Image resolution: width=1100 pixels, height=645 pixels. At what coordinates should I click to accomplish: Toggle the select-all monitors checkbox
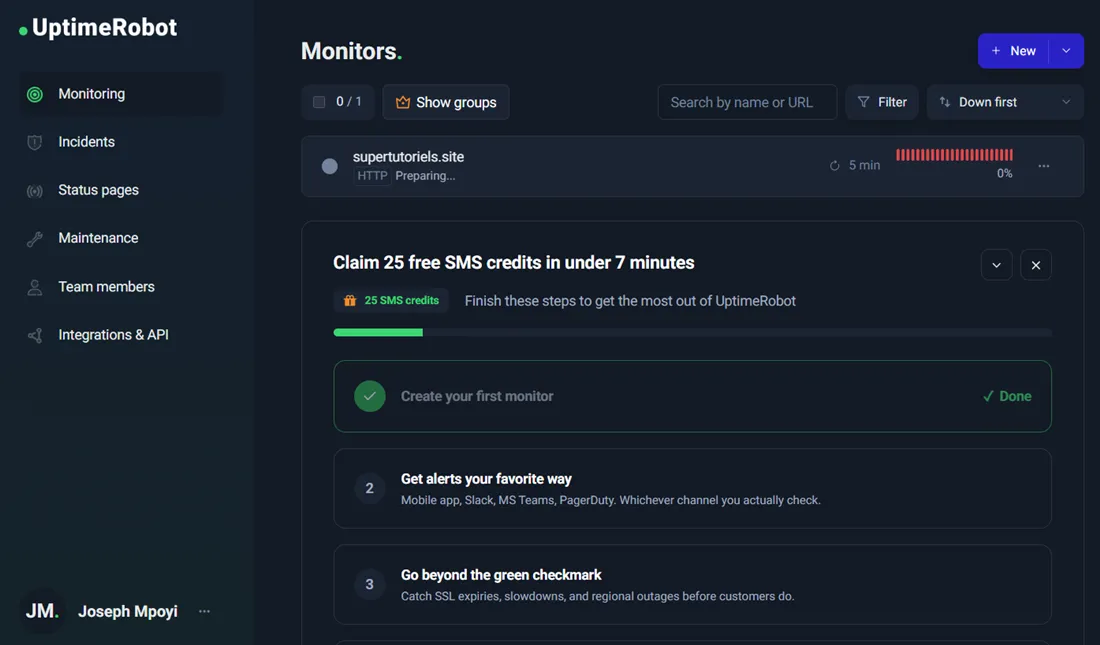319,102
